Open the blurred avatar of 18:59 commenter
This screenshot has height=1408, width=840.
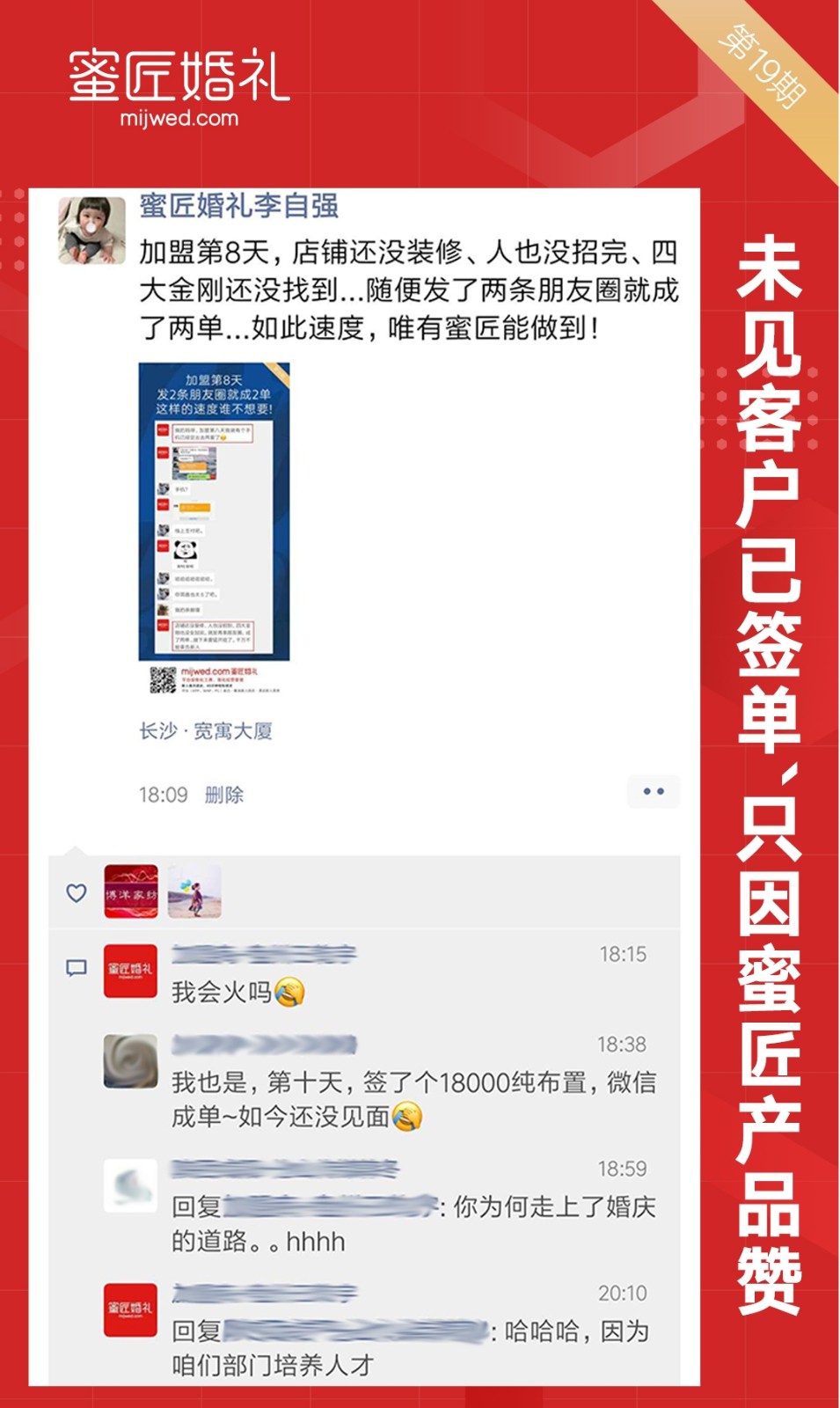point(130,1186)
